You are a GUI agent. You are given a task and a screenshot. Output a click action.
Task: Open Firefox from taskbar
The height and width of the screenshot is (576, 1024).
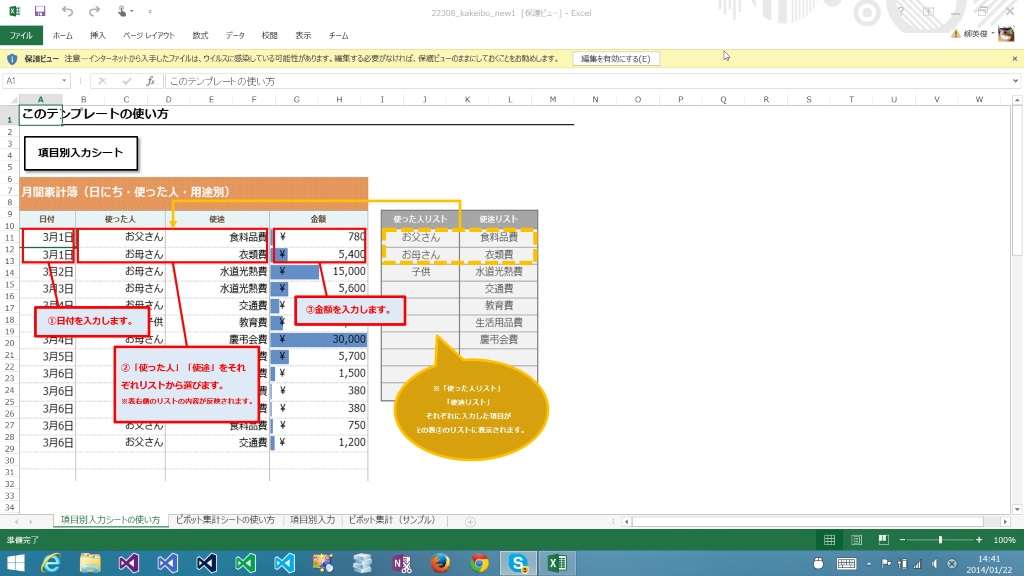point(440,563)
